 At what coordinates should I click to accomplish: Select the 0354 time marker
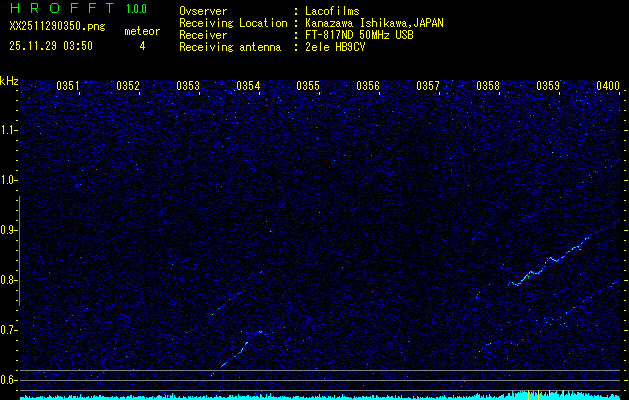point(248,86)
